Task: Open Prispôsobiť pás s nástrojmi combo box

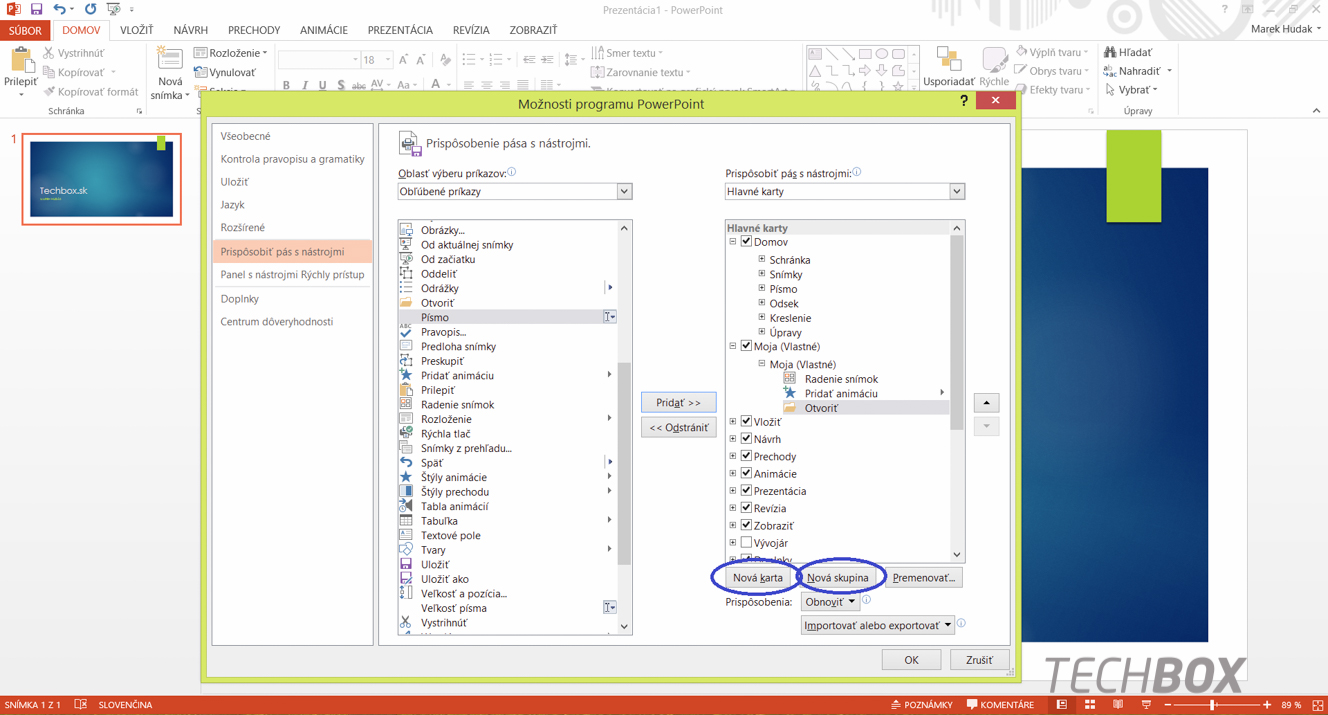Action: pos(844,191)
